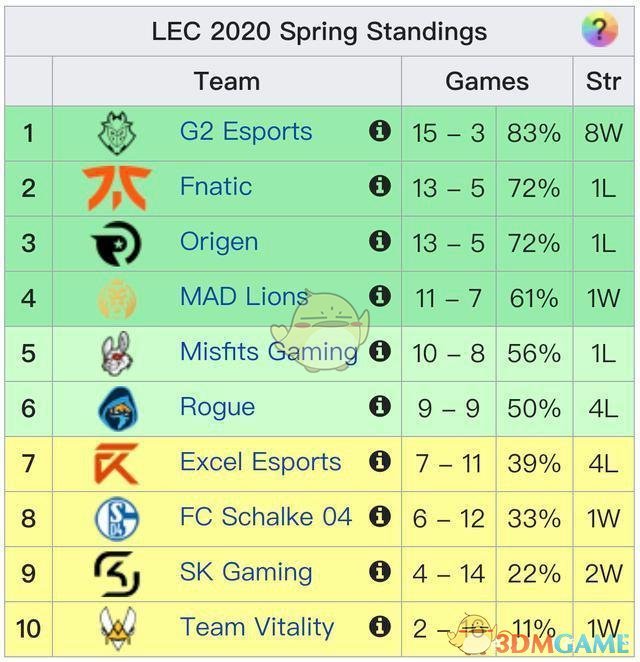Click the Team Vitality bee logo
This screenshot has width=640, height=662.
pyautogui.click(x=117, y=628)
